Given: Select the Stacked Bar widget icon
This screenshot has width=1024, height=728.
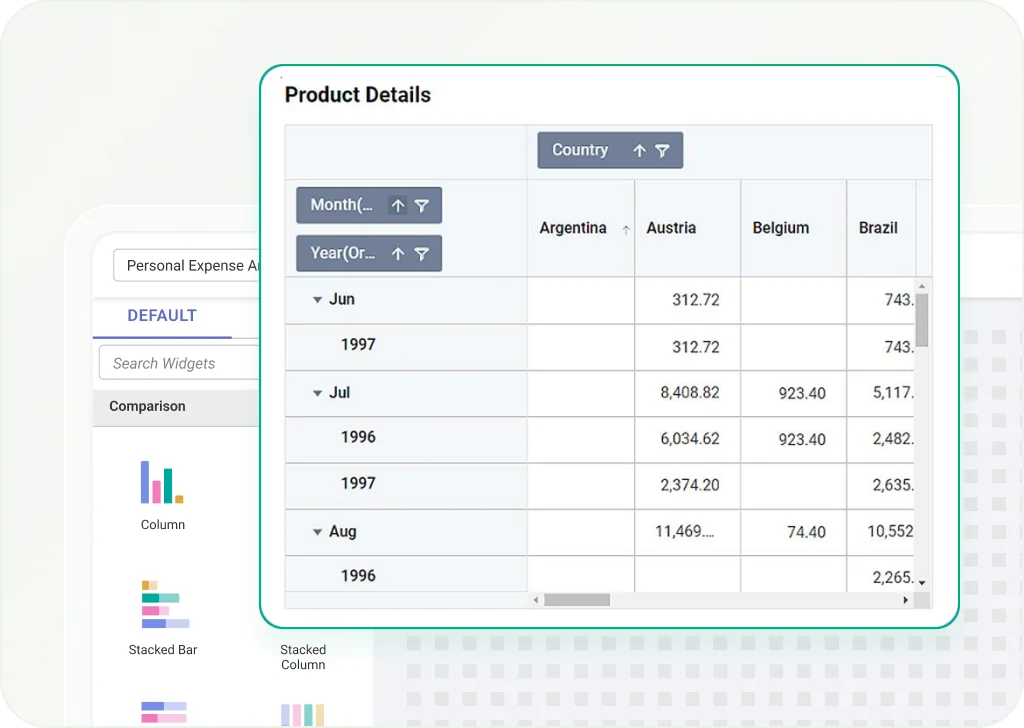Looking at the screenshot, I should tap(165, 604).
